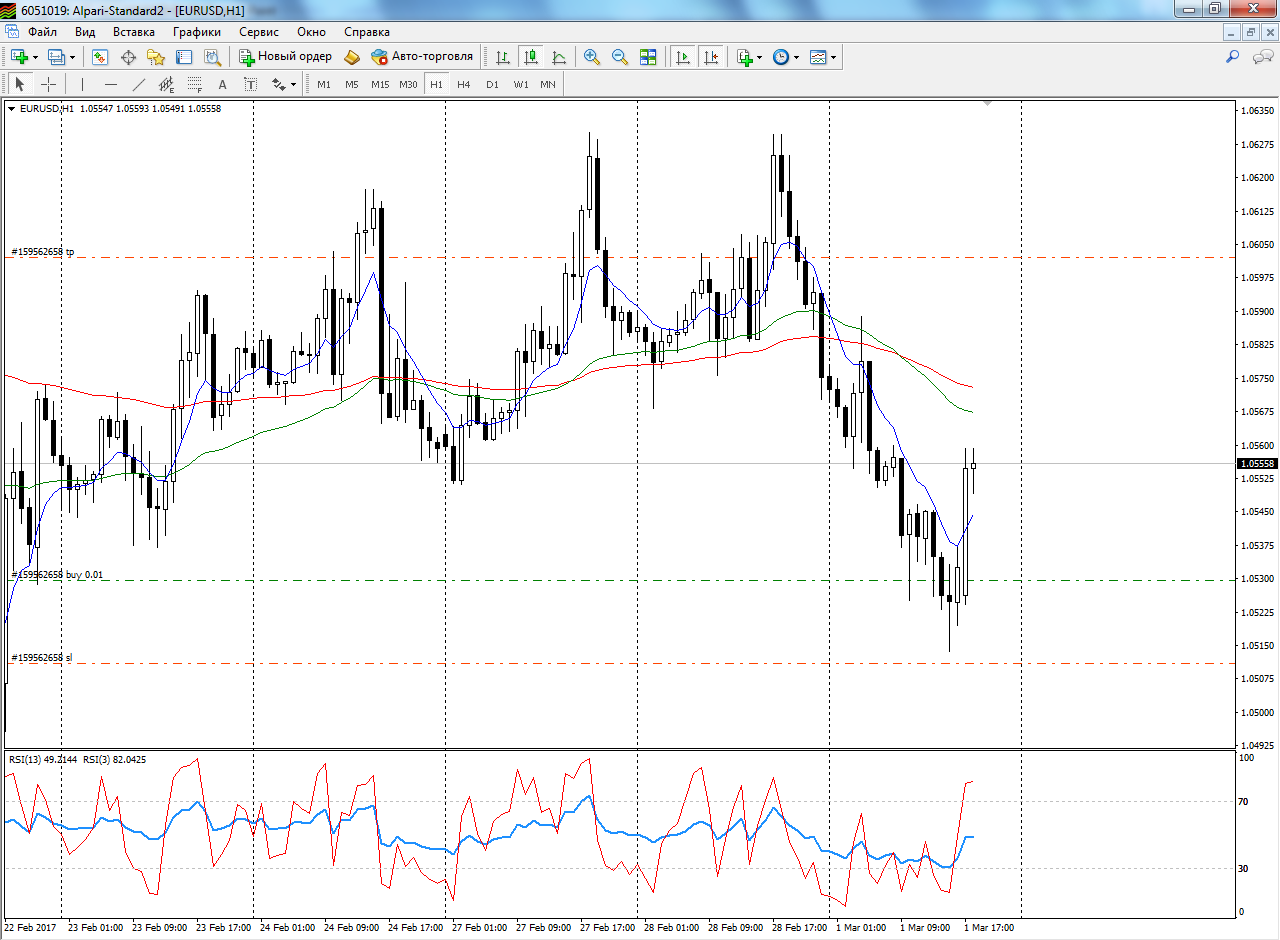This screenshot has width=1280, height=940.
Task: Click the EURUSD,H1 chart title label
Action: (47, 108)
